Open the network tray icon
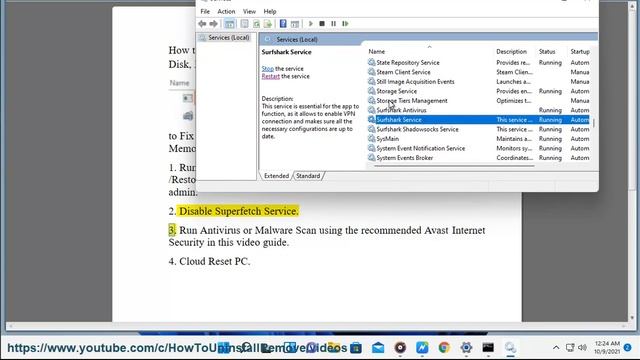640x360 pixels. click(570, 348)
